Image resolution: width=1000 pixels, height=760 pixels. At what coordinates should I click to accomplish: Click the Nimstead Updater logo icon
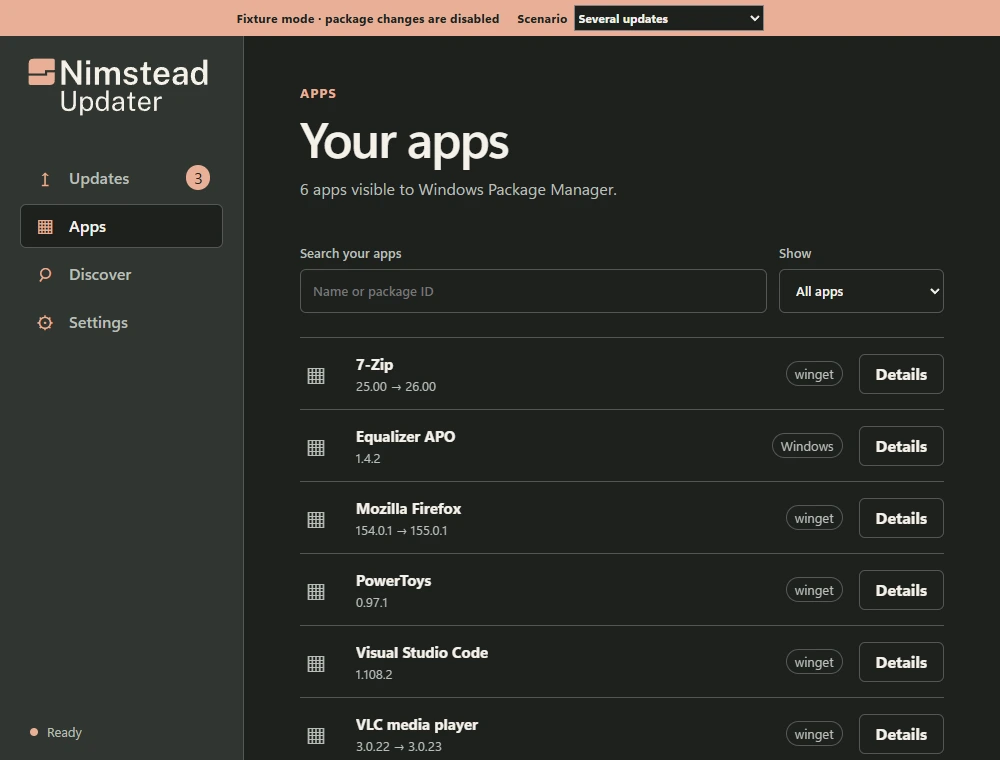click(x=41, y=72)
